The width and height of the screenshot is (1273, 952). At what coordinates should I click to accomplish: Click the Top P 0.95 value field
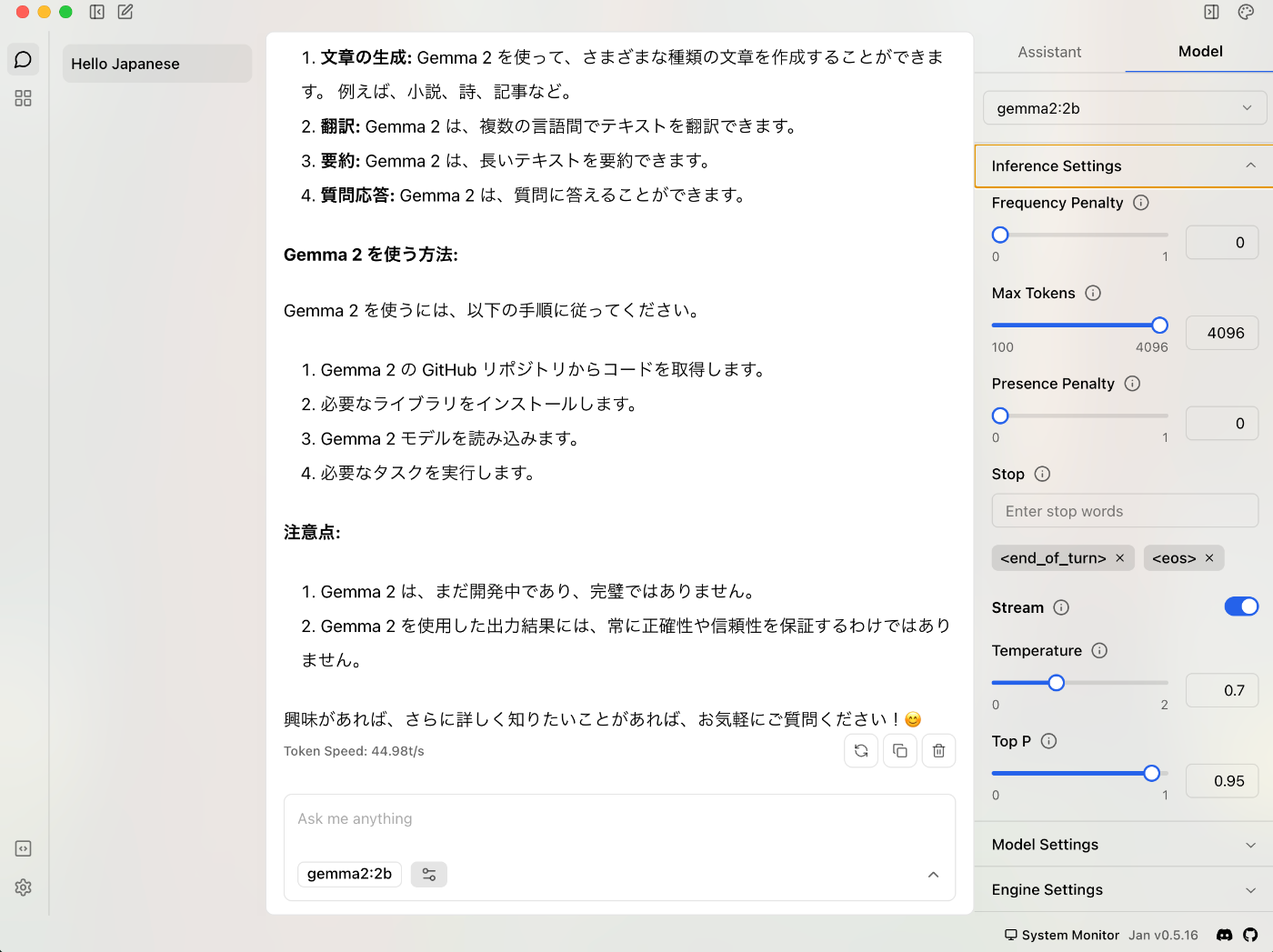[x=1222, y=781]
